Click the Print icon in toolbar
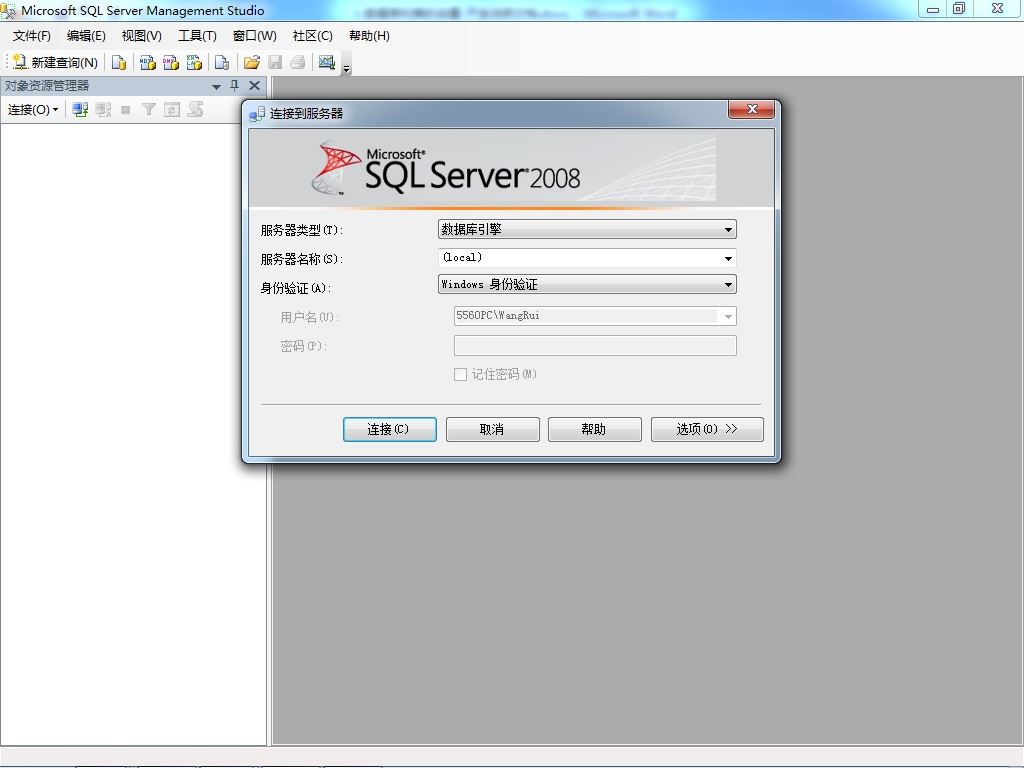Screen dimensions: 1024x768 298,62
